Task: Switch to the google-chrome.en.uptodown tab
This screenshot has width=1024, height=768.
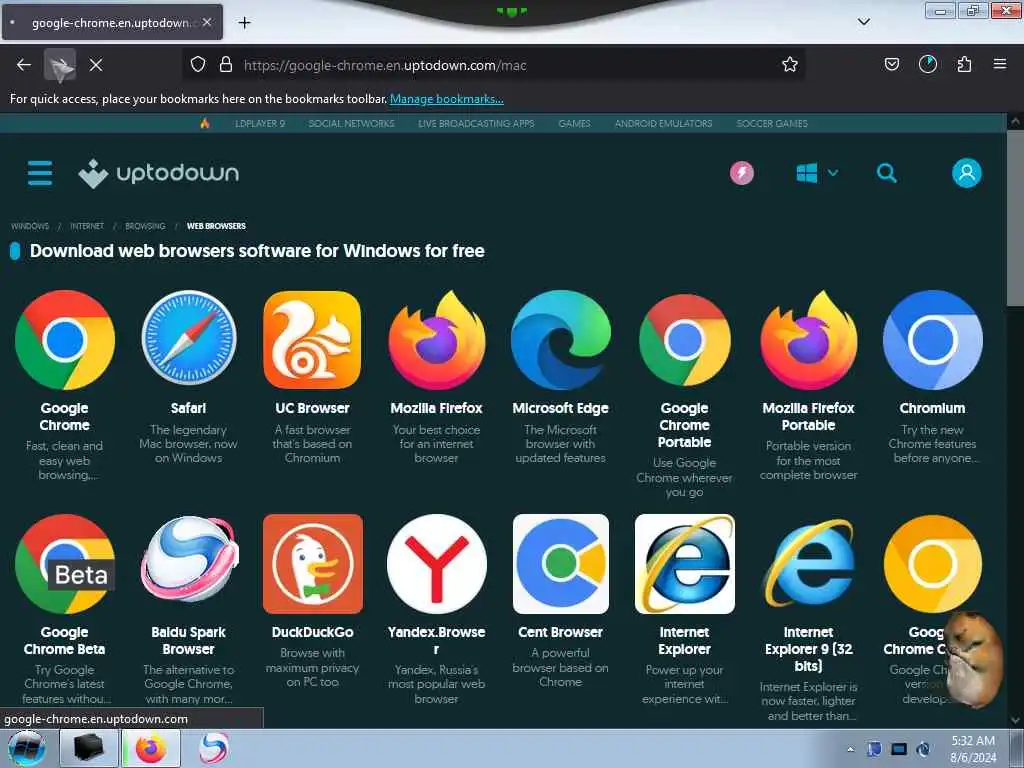Action: [x=112, y=22]
